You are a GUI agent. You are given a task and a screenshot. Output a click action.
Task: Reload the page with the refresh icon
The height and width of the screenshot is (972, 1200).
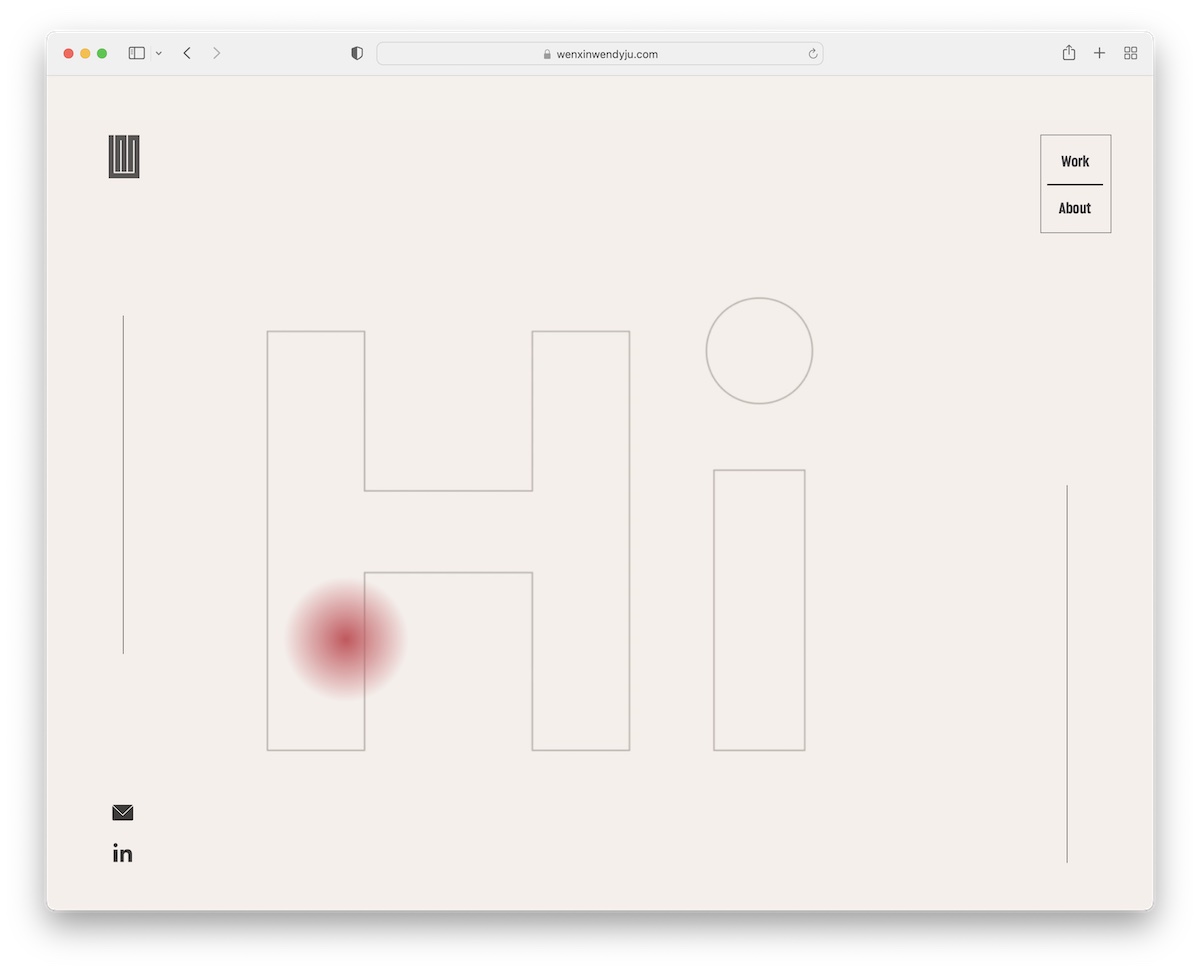813,54
